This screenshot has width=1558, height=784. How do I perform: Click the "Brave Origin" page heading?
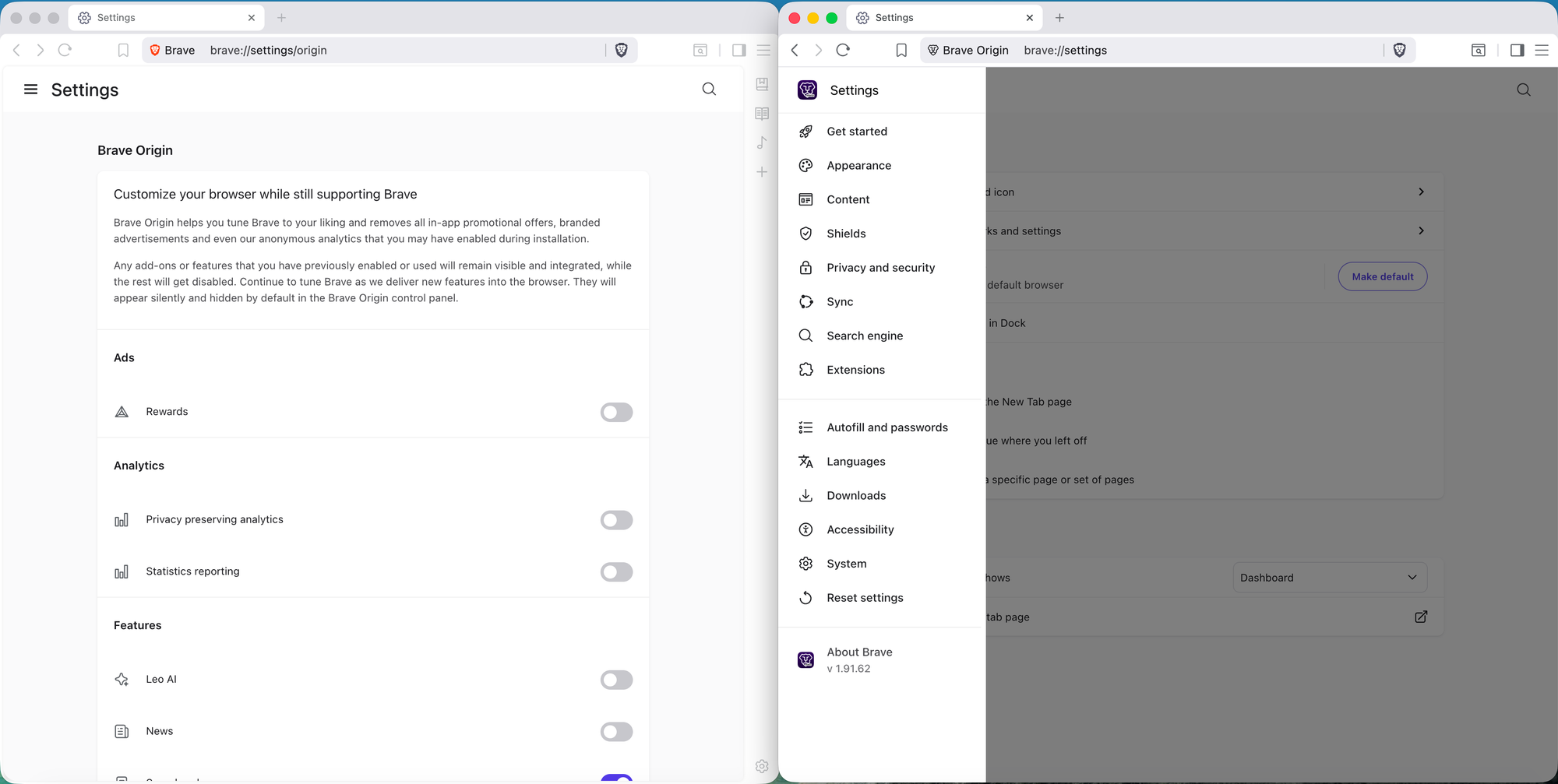135,150
